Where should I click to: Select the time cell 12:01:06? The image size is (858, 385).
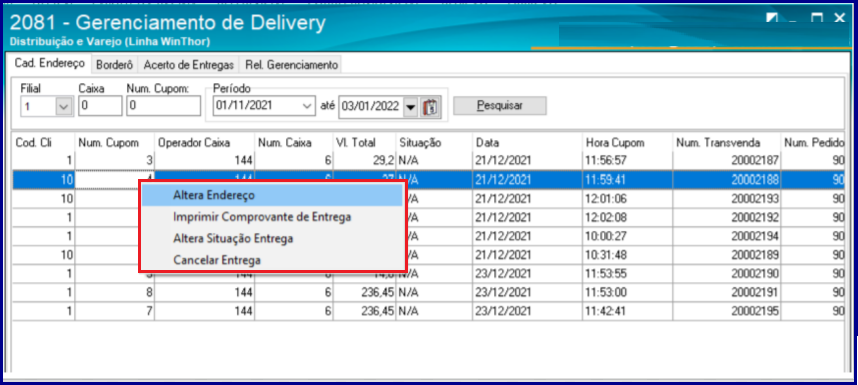point(628,199)
